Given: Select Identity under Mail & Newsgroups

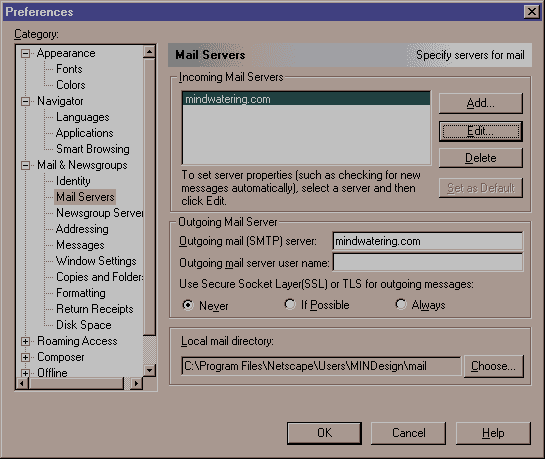Looking at the screenshot, I should [73, 181].
